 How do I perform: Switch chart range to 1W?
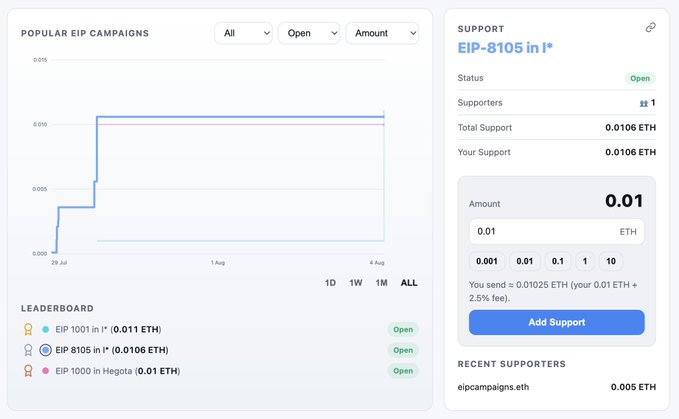click(356, 283)
